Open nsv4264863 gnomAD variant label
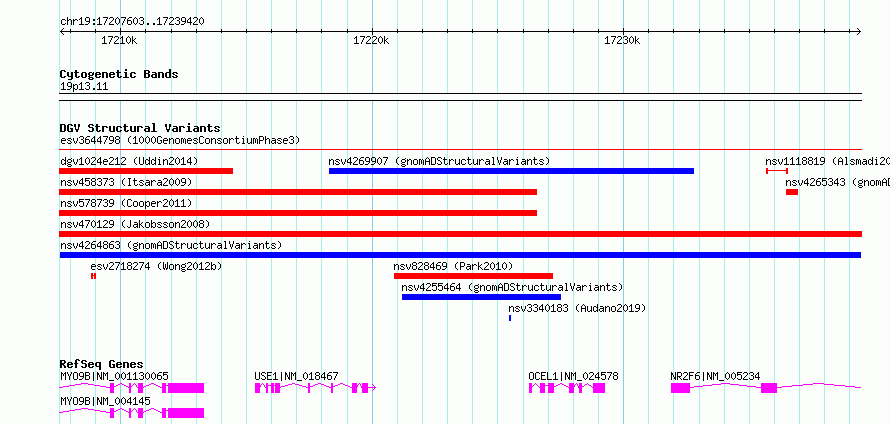The image size is (890, 424). 171,245
